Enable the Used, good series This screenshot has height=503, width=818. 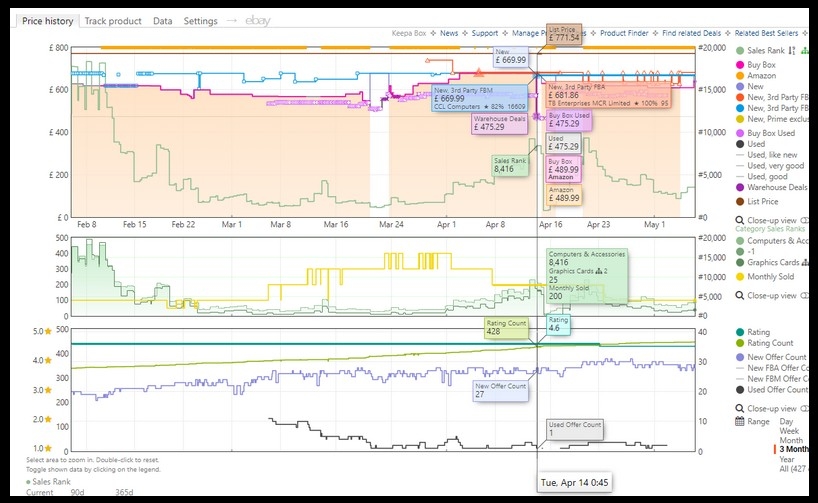coord(762,177)
